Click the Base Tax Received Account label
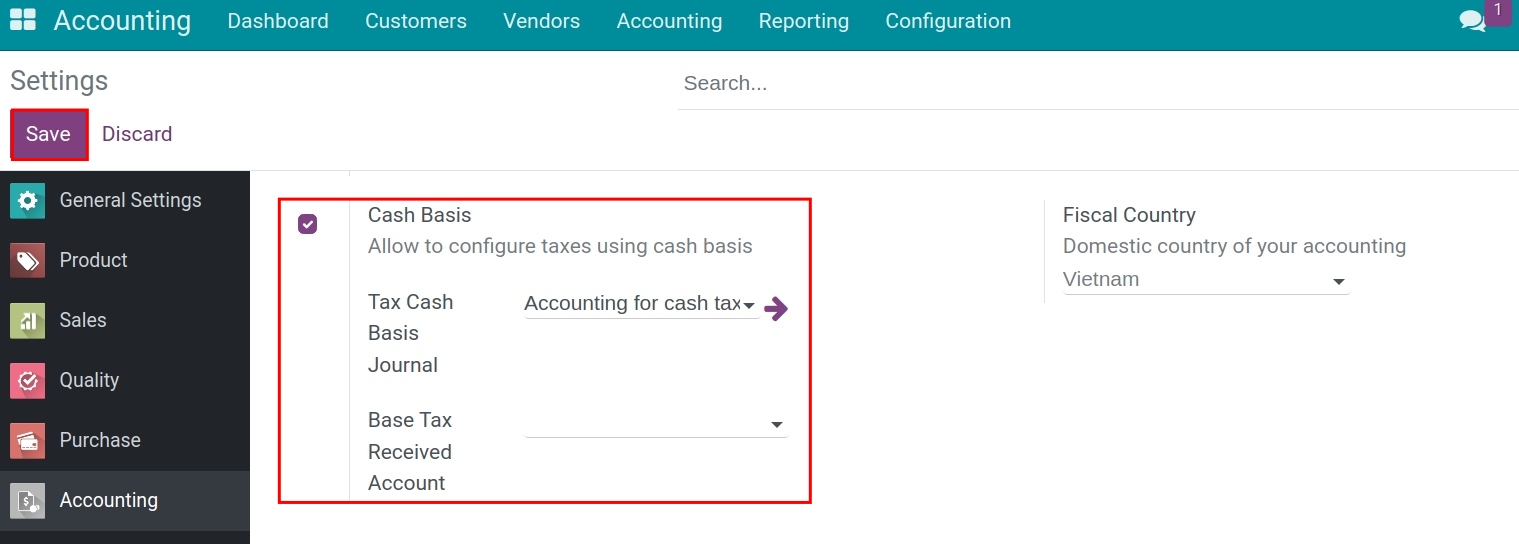The height and width of the screenshot is (544, 1519). [x=410, y=451]
